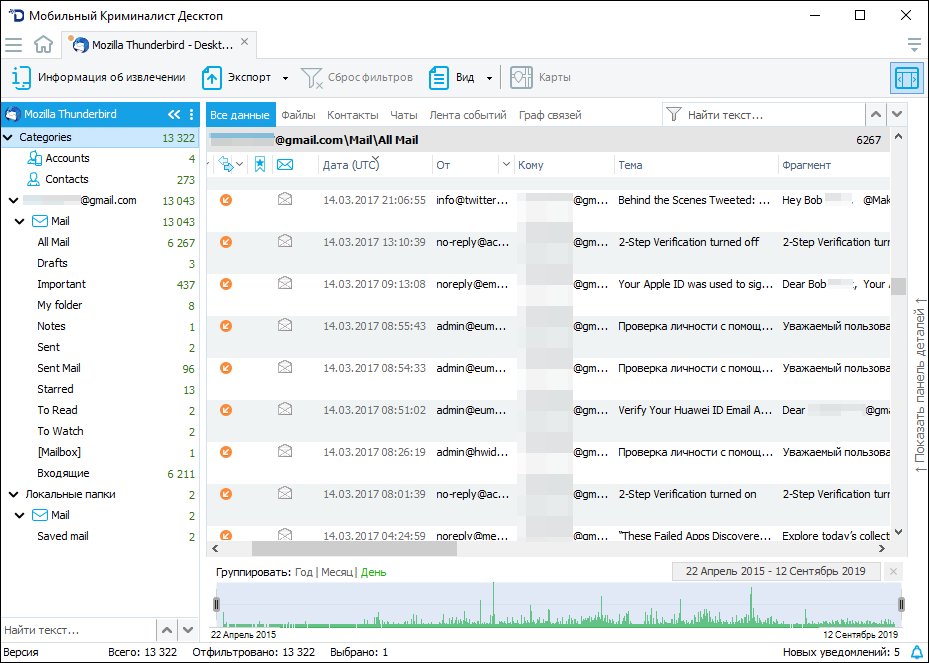Screen dimensions: 929x663
Task: Open extraction information (Информация об извлечении)
Action: tap(98, 78)
